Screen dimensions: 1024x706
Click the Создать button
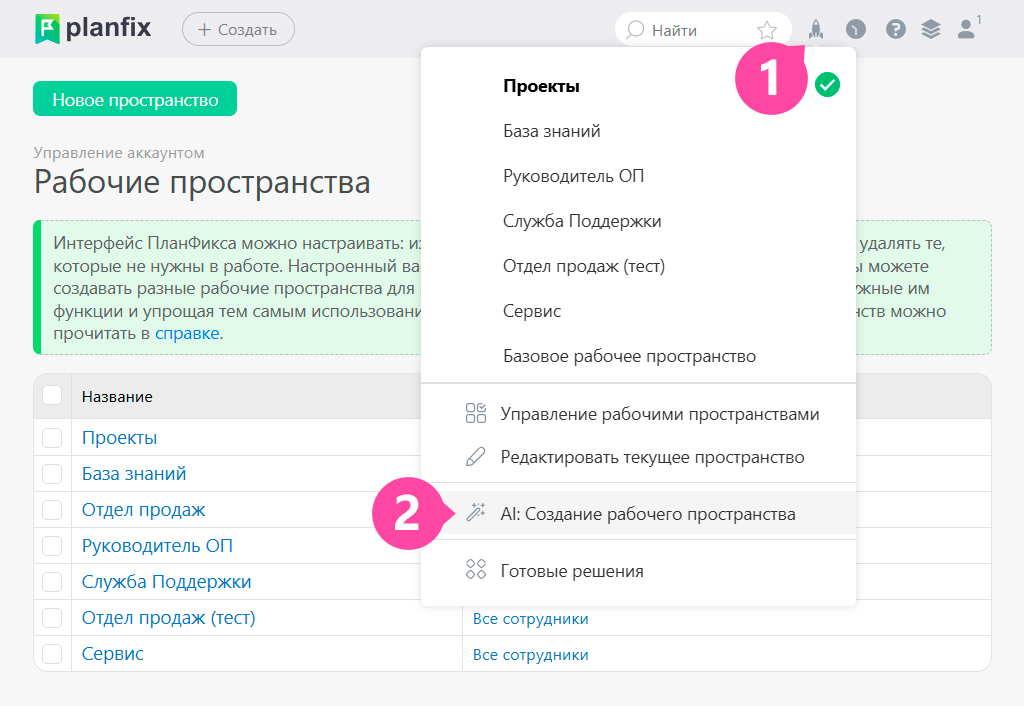pyautogui.click(x=238, y=29)
